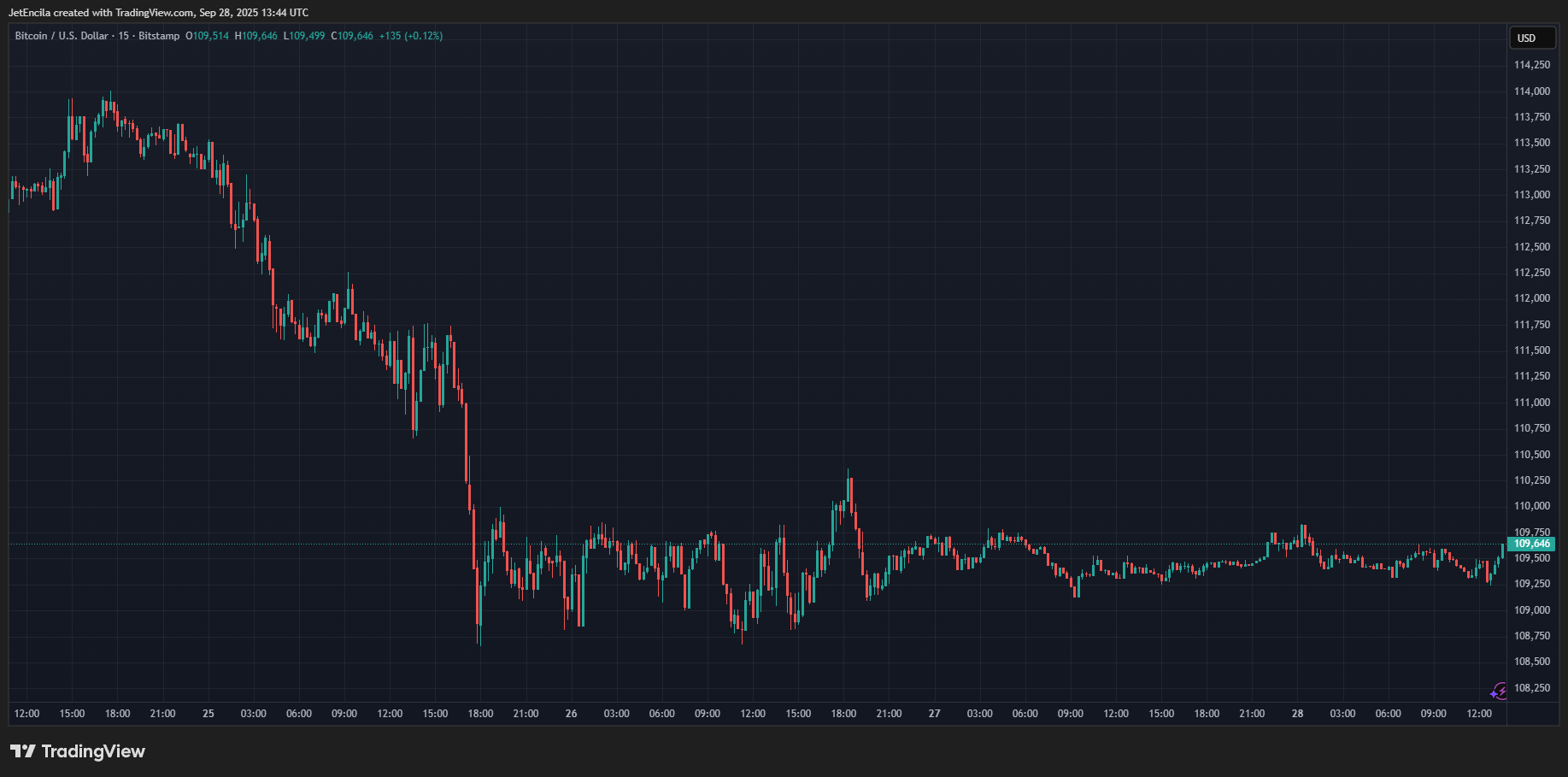Click the closing price C109,646 in legend

tap(352, 36)
